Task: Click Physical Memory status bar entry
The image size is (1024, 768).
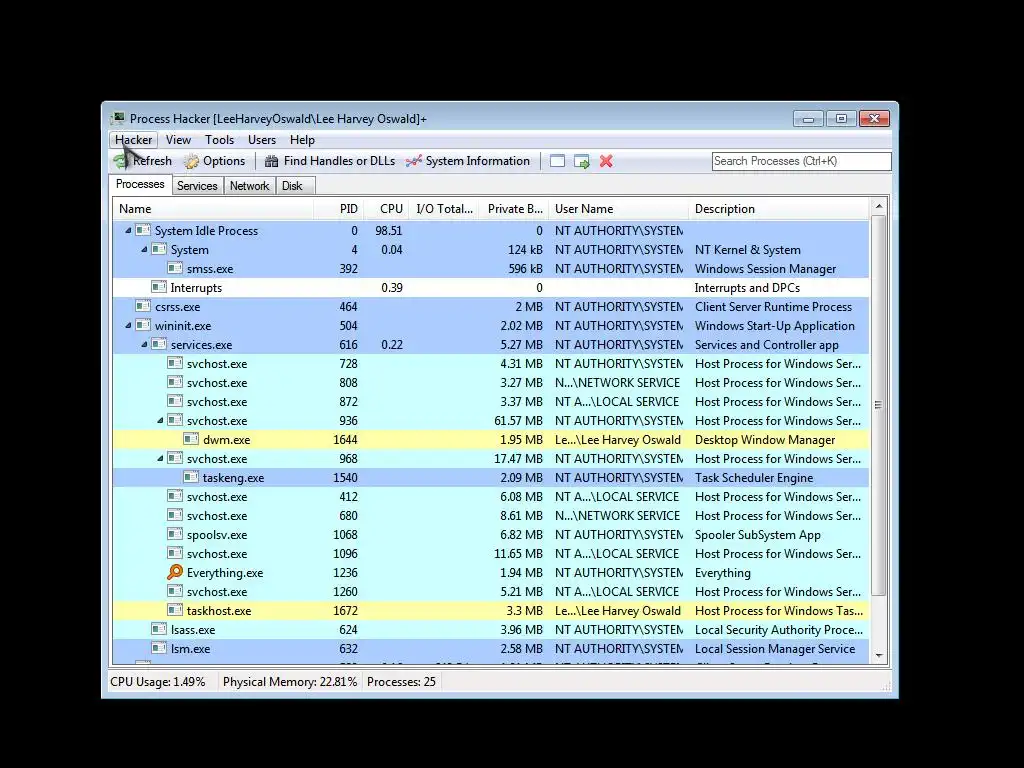Action: (x=290, y=682)
